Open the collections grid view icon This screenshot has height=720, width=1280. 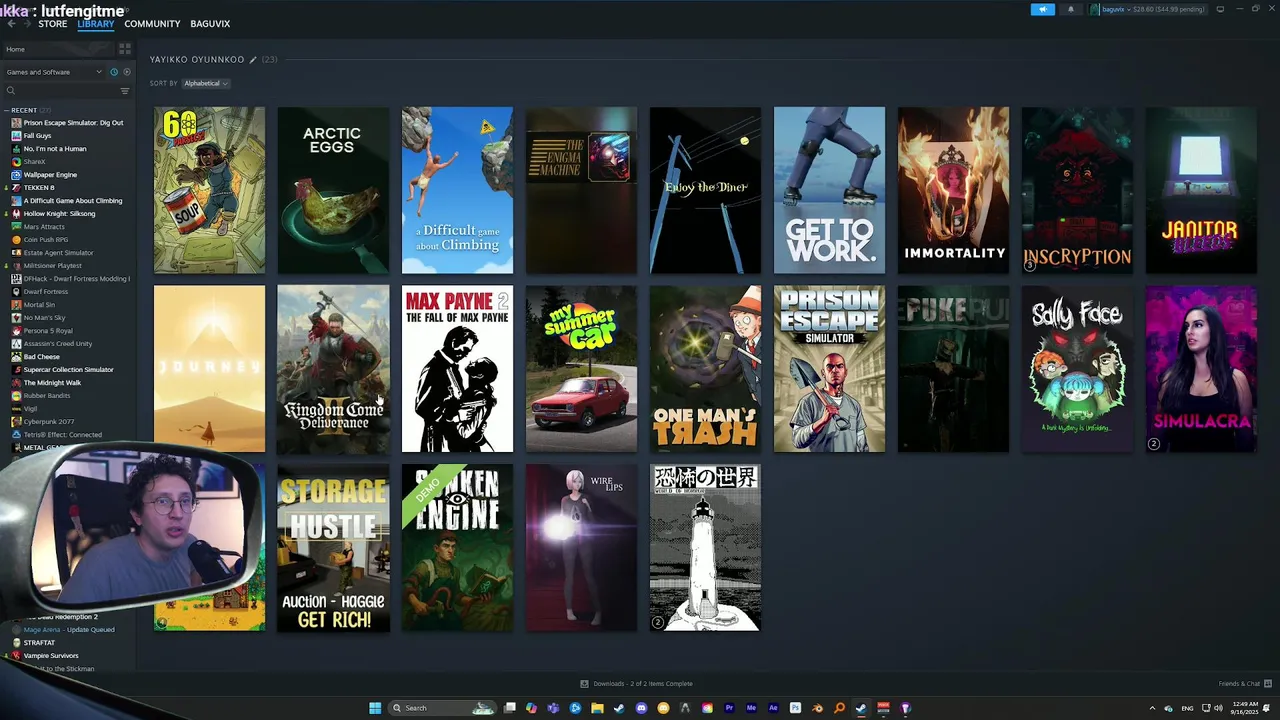(125, 48)
